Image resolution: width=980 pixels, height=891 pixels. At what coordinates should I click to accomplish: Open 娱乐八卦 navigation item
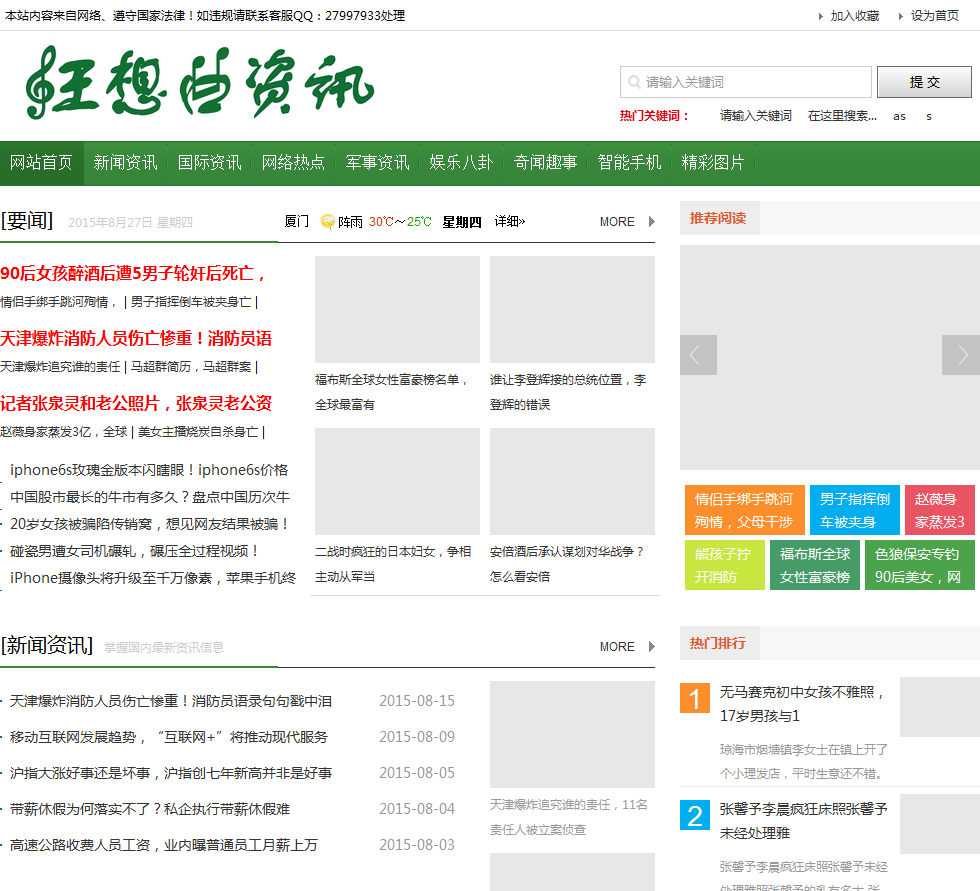point(461,162)
